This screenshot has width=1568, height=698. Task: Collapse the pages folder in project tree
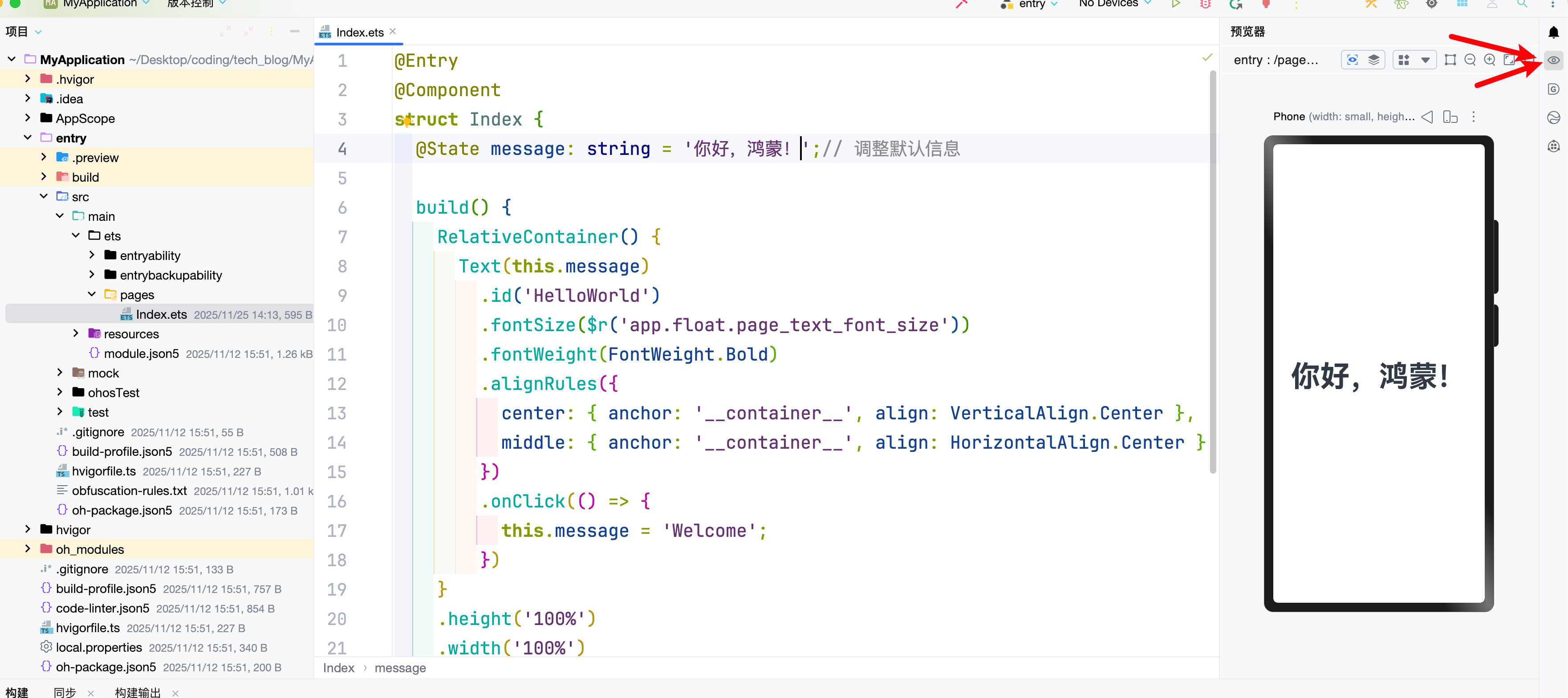91,295
